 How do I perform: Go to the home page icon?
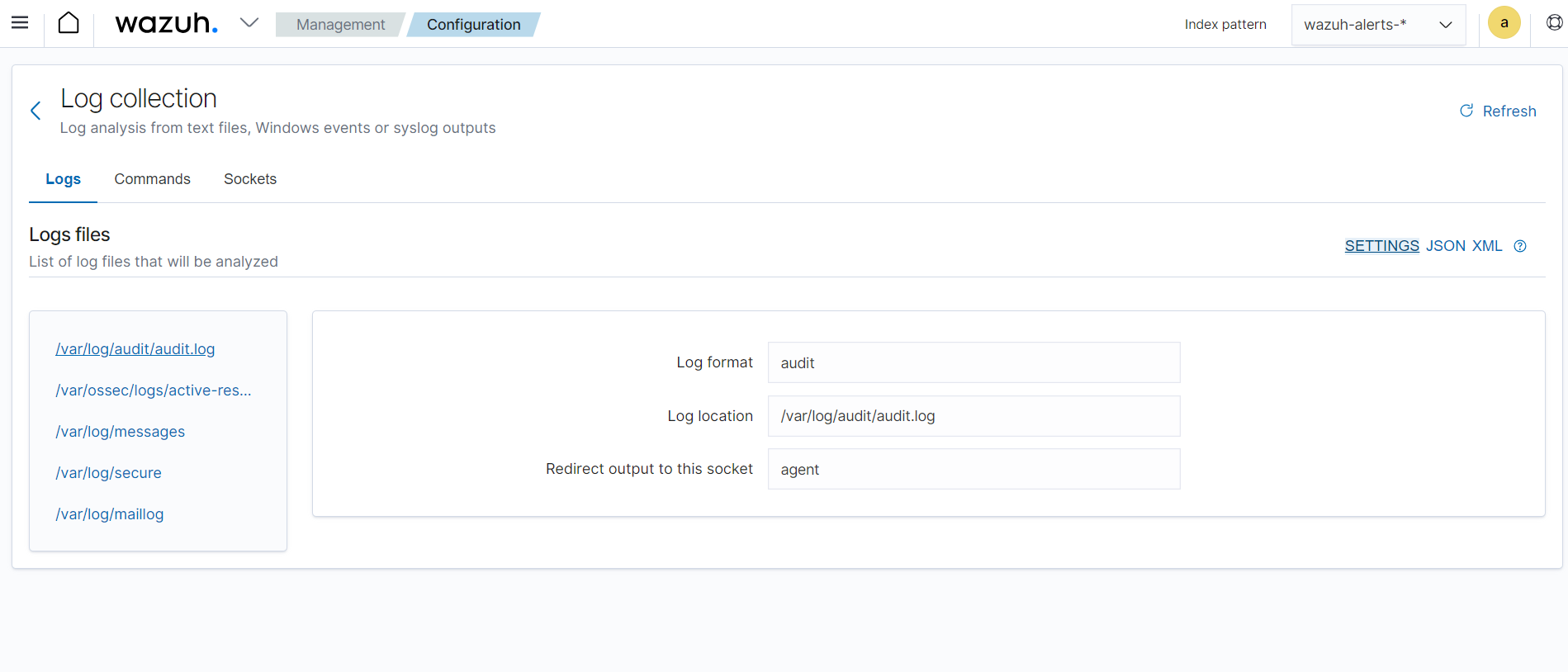coord(69,23)
